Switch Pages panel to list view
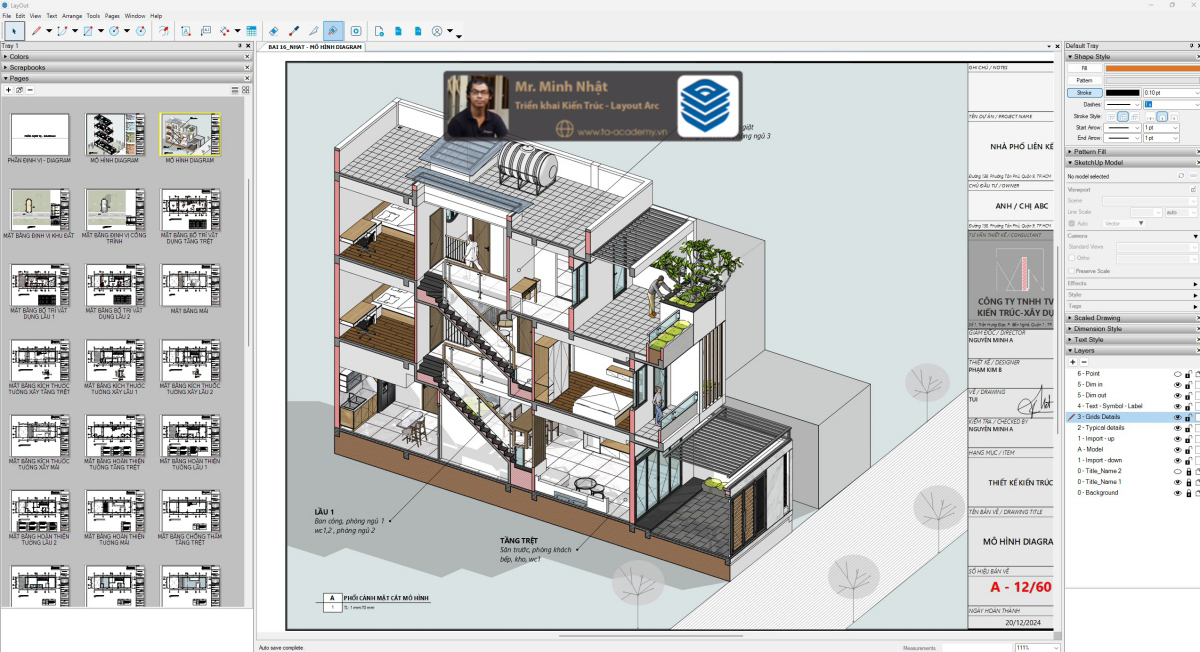 (x=235, y=90)
